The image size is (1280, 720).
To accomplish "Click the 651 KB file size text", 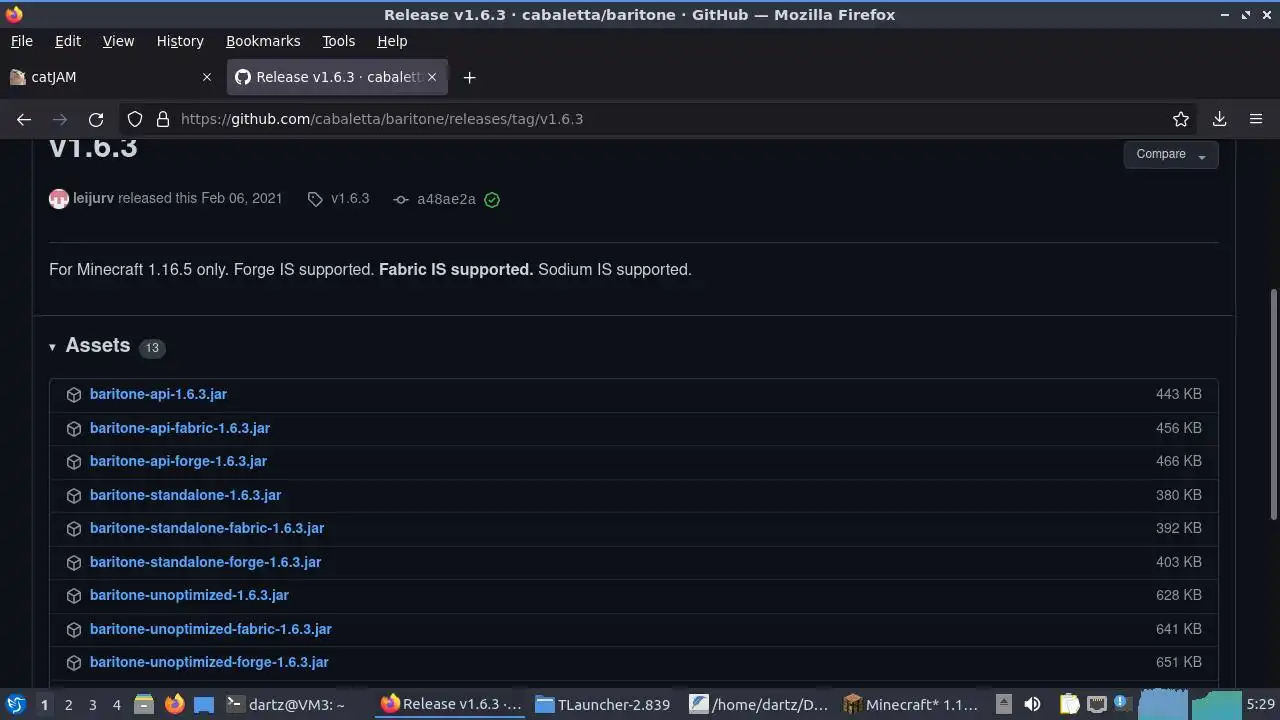I will coord(1179,662).
